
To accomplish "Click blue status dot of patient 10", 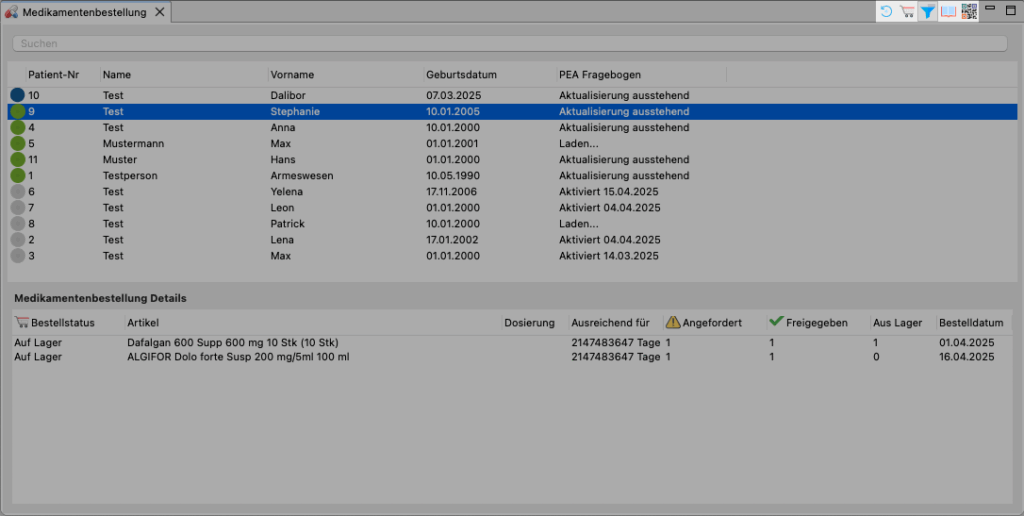I will click(x=18, y=95).
